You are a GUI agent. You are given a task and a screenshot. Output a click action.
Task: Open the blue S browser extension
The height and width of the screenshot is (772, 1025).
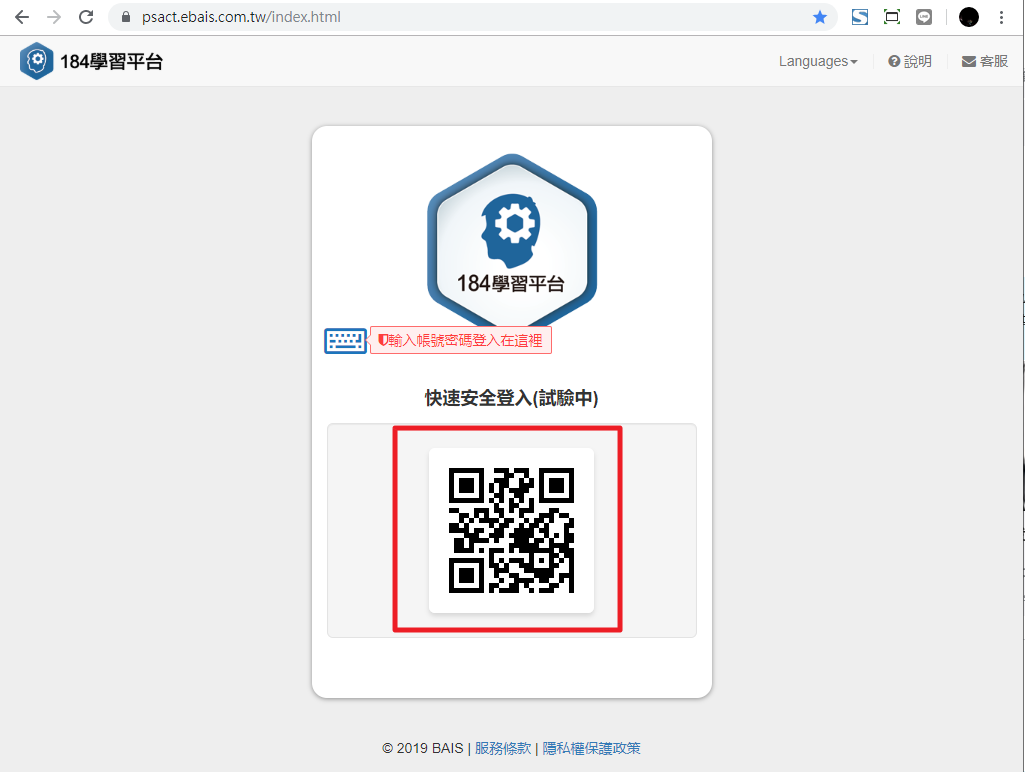tap(860, 17)
